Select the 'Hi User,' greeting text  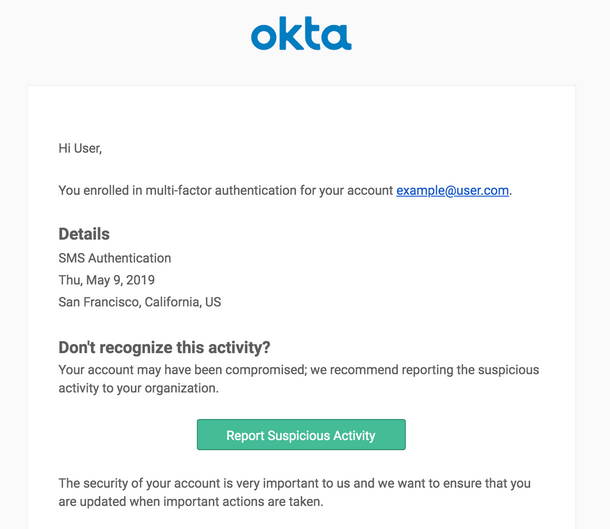80,148
